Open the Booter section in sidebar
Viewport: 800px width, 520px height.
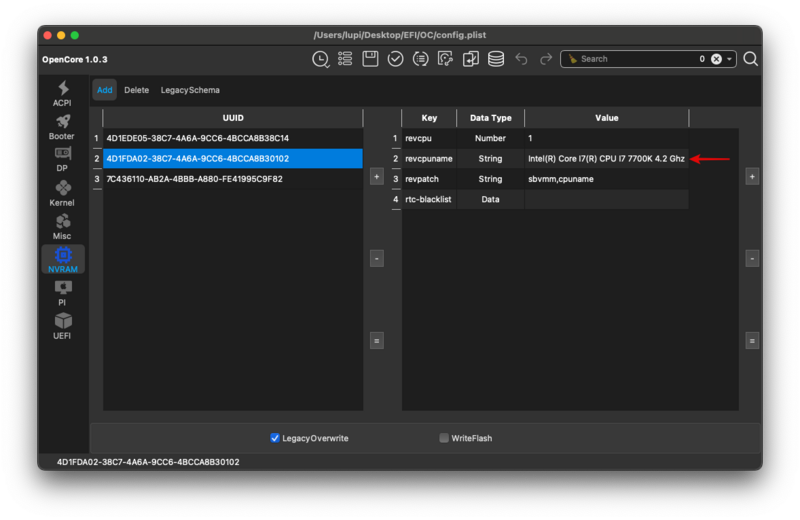coord(62,127)
